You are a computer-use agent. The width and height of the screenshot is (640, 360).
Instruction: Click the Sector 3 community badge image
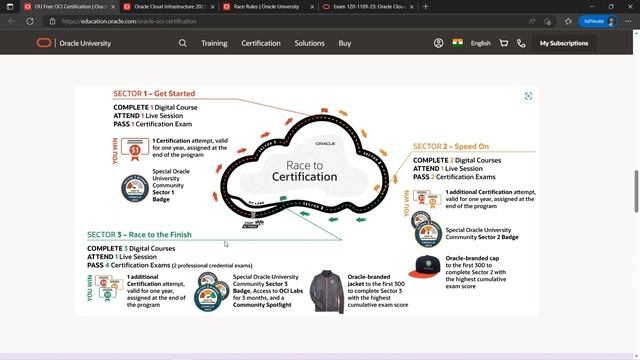point(211,292)
